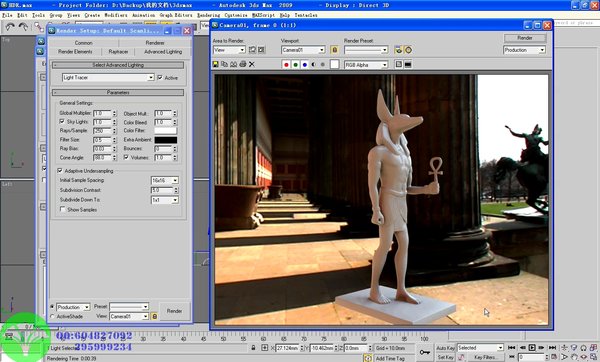Print the rendered image
The image size is (600, 362).
tap(243, 64)
